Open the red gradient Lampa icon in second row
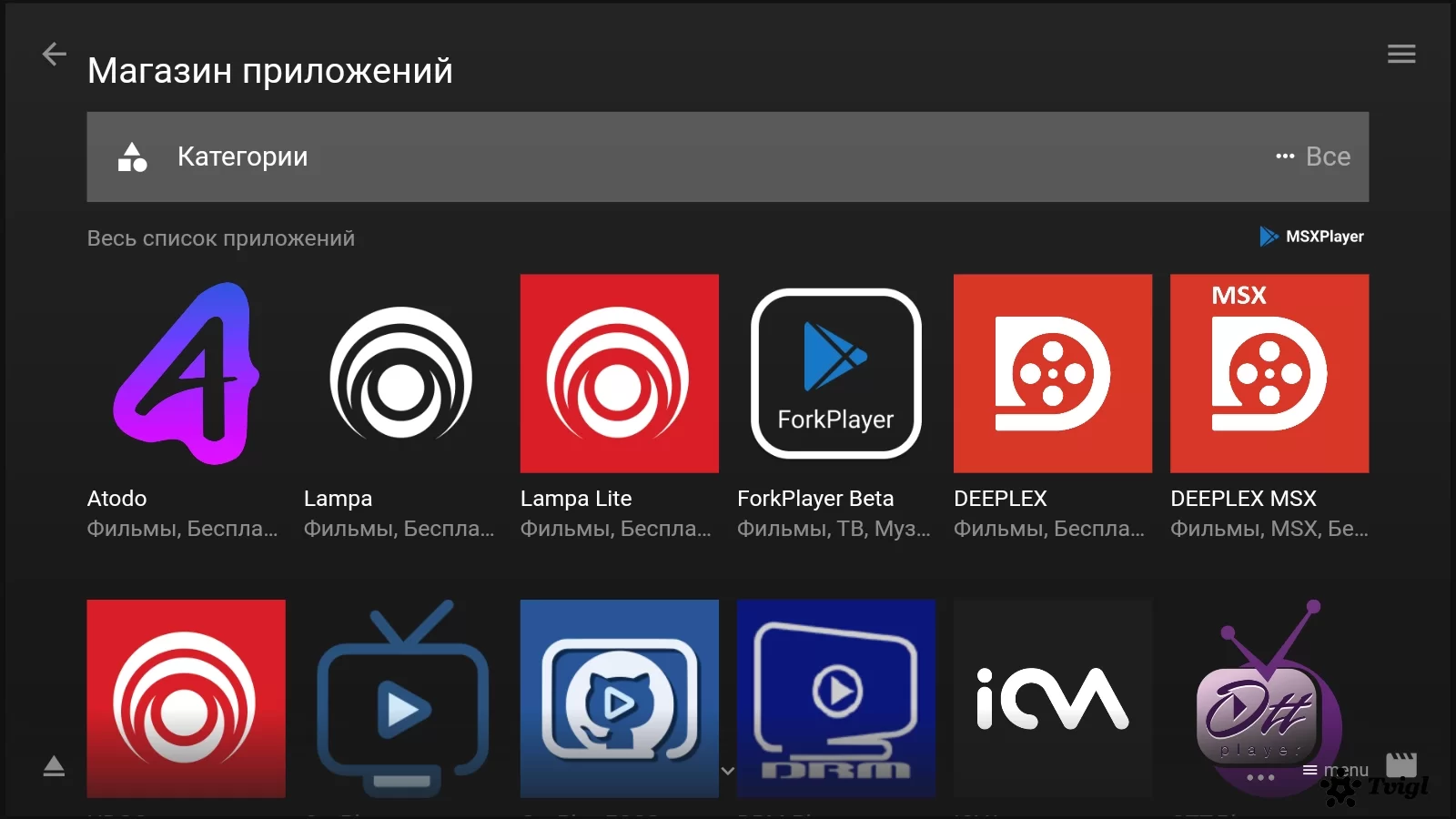 187,699
